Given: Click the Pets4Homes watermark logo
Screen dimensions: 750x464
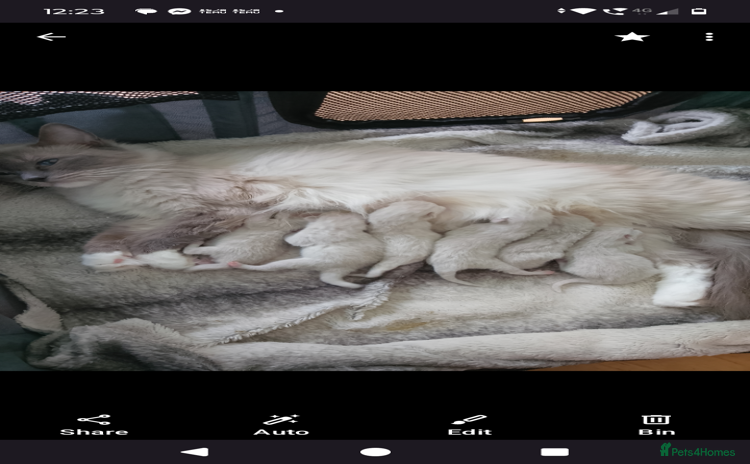Looking at the screenshot, I should tap(697, 451).
